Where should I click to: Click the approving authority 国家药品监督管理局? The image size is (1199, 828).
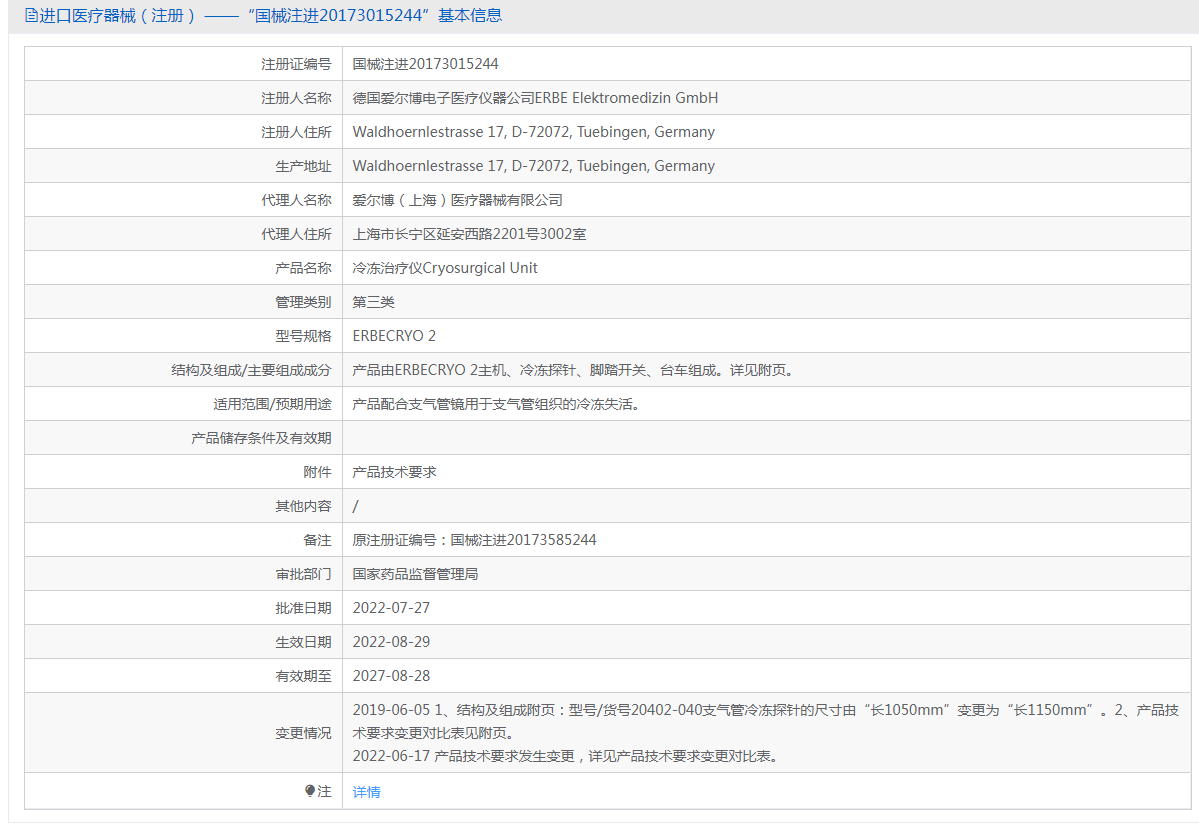pyautogui.click(x=415, y=574)
